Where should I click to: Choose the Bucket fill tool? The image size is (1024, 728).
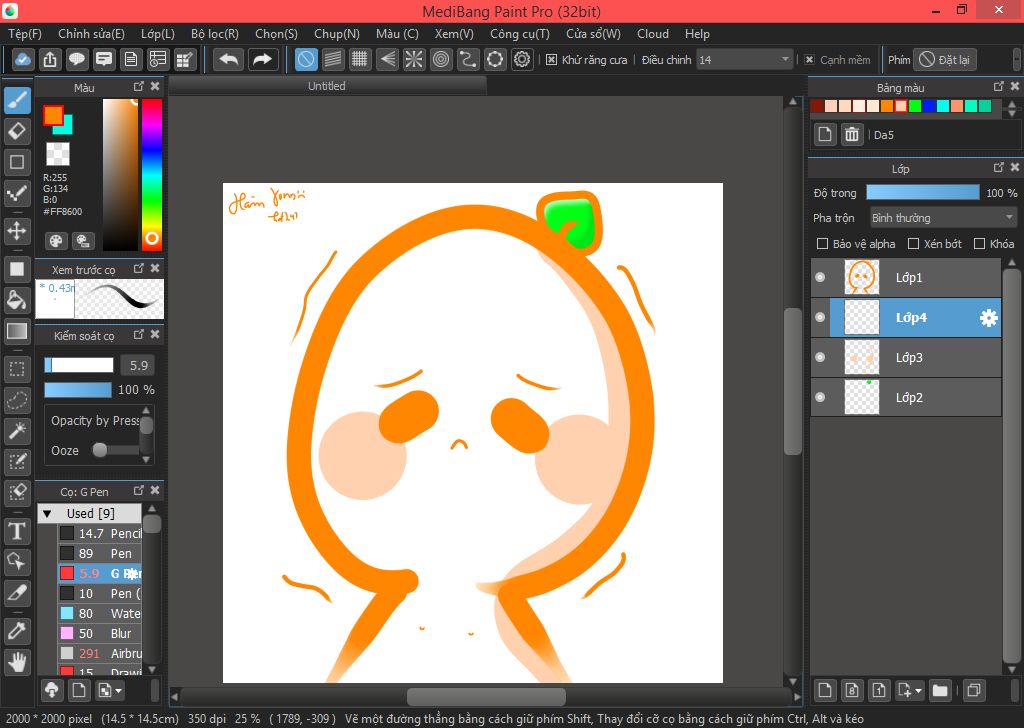(17, 300)
